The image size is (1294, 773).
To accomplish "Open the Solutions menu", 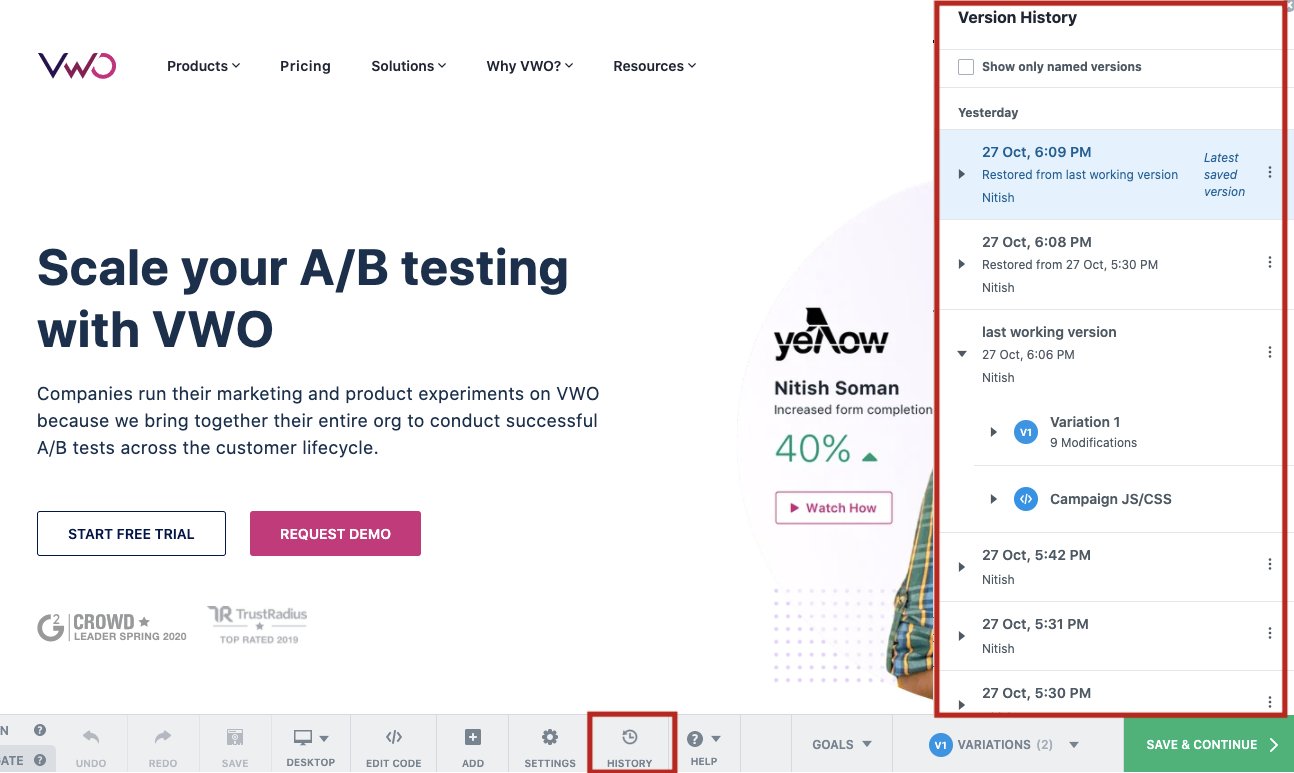I will pos(408,66).
